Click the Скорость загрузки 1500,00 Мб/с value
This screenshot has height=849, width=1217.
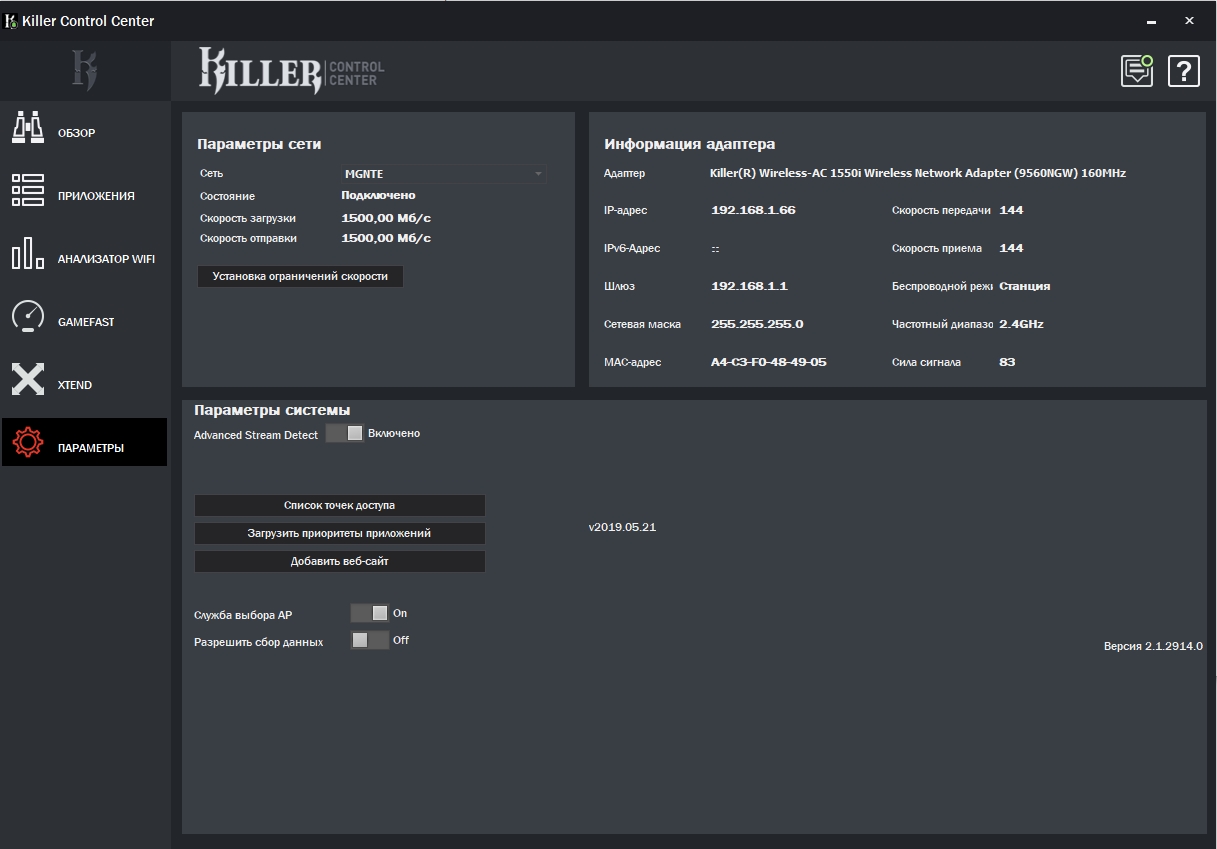pos(386,217)
